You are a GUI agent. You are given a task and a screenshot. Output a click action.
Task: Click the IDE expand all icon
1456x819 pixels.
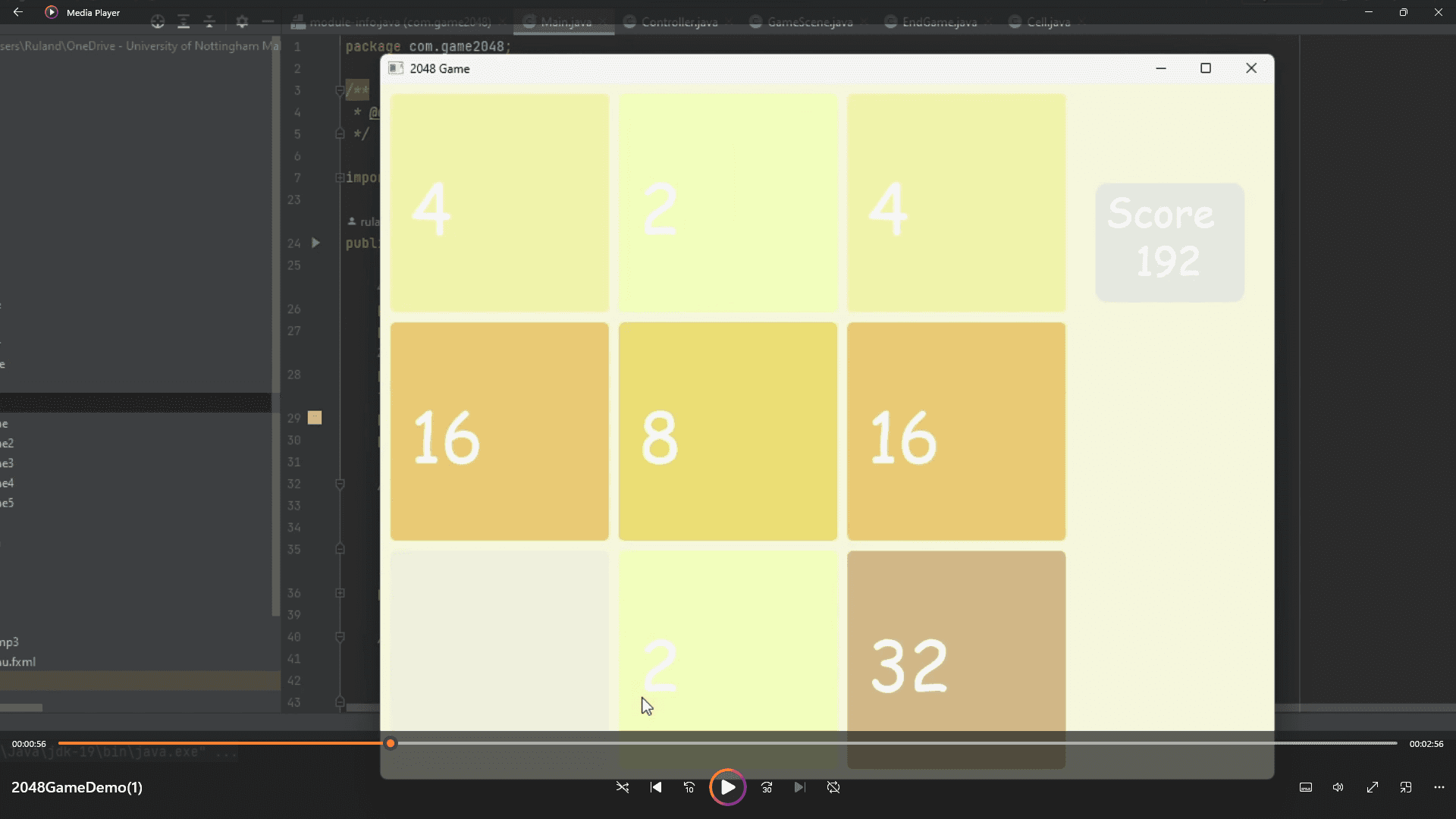tap(184, 22)
